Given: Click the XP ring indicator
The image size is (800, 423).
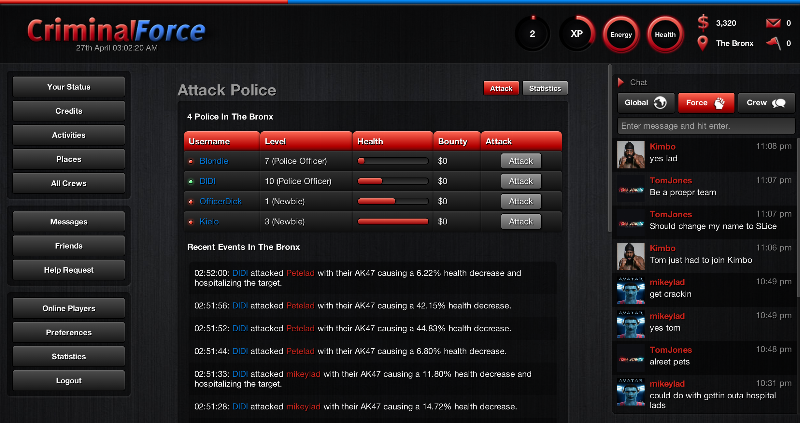Looking at the screenshot, I should tap(577, 34).
